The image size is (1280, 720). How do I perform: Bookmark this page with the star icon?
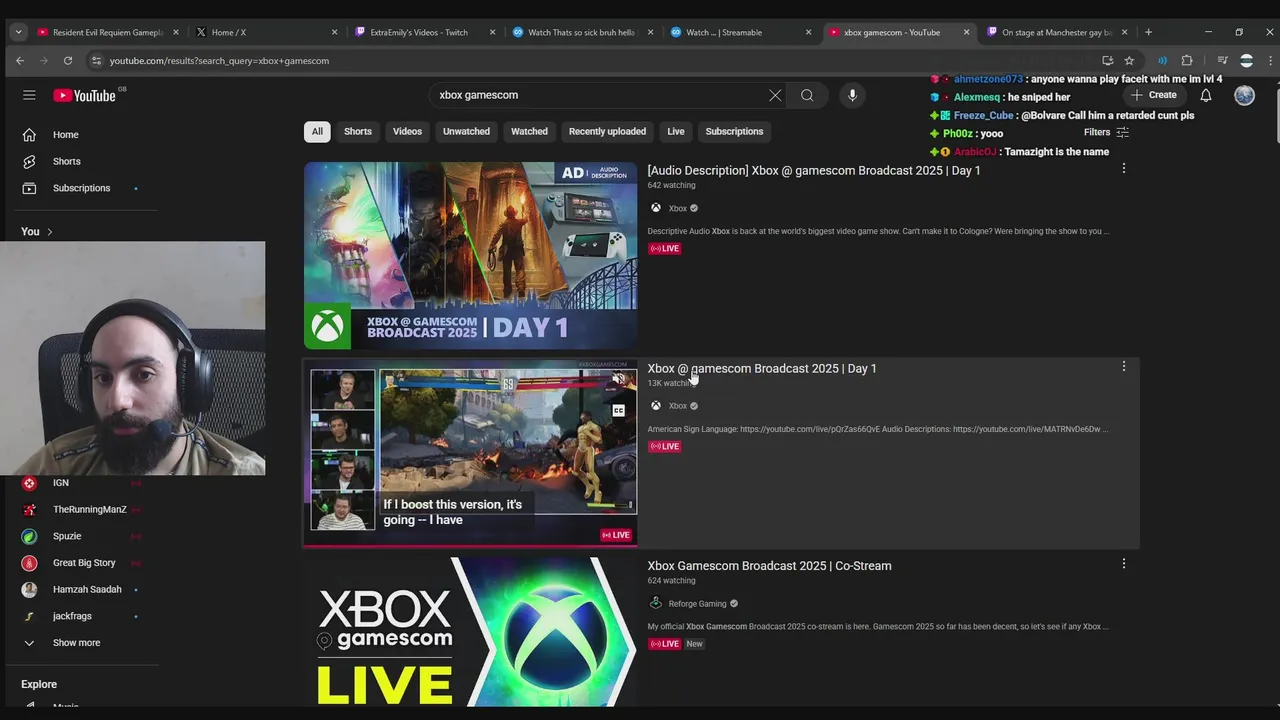click(1129, 60)
